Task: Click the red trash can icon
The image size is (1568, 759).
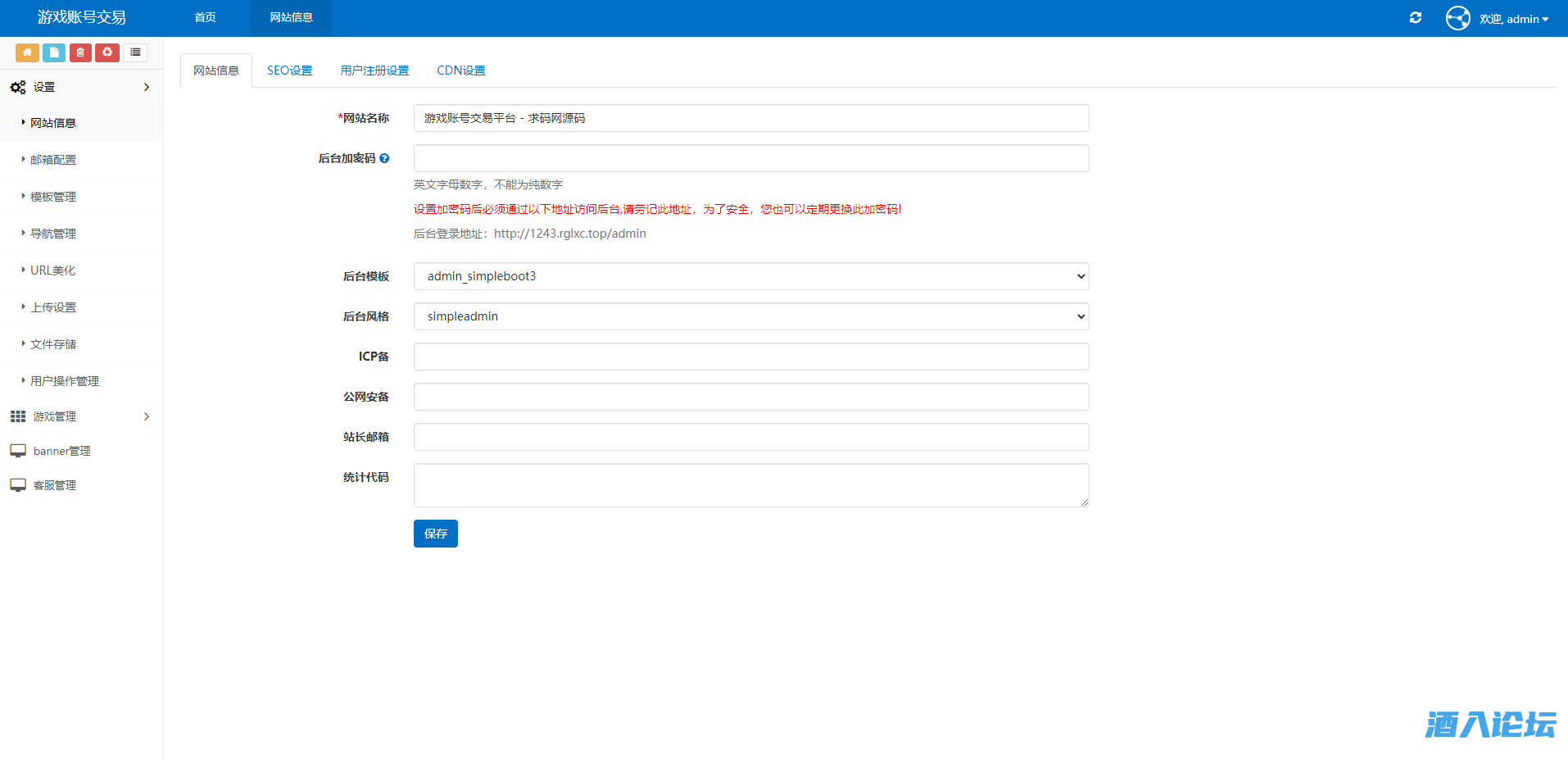Action: coord(80,52)
